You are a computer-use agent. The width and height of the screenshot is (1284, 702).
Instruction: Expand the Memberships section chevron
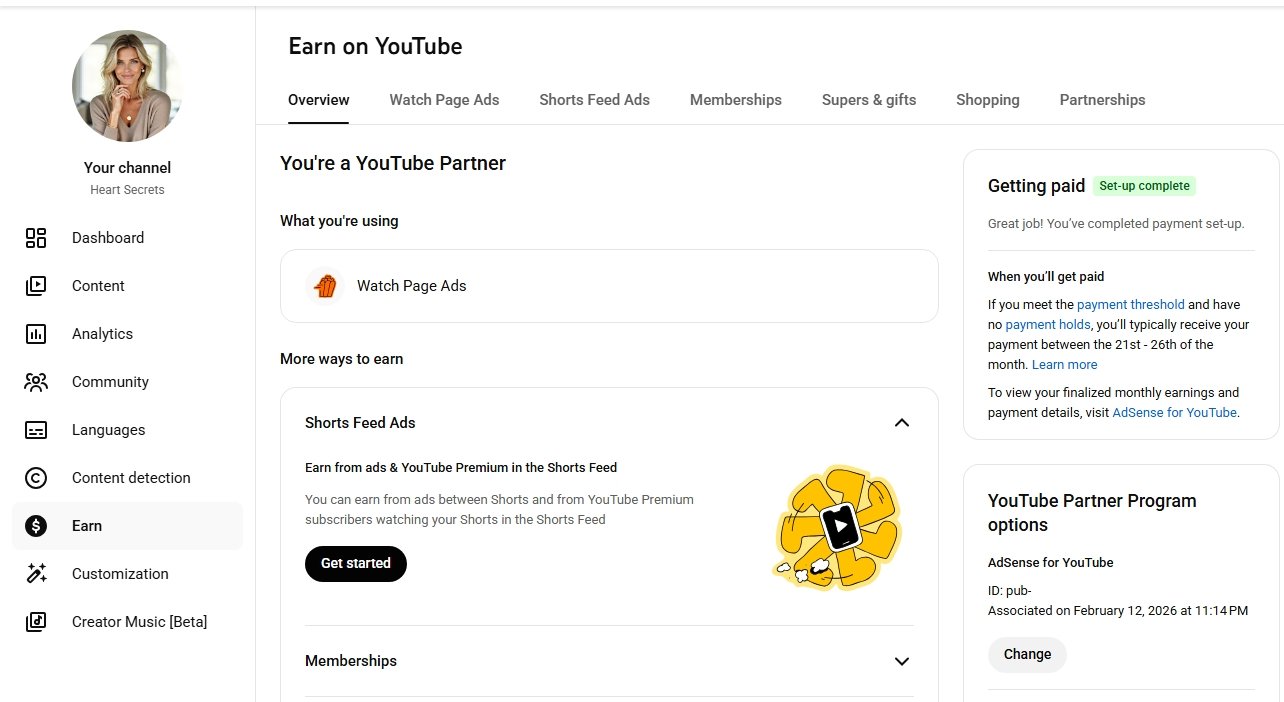tap(901, 661)
